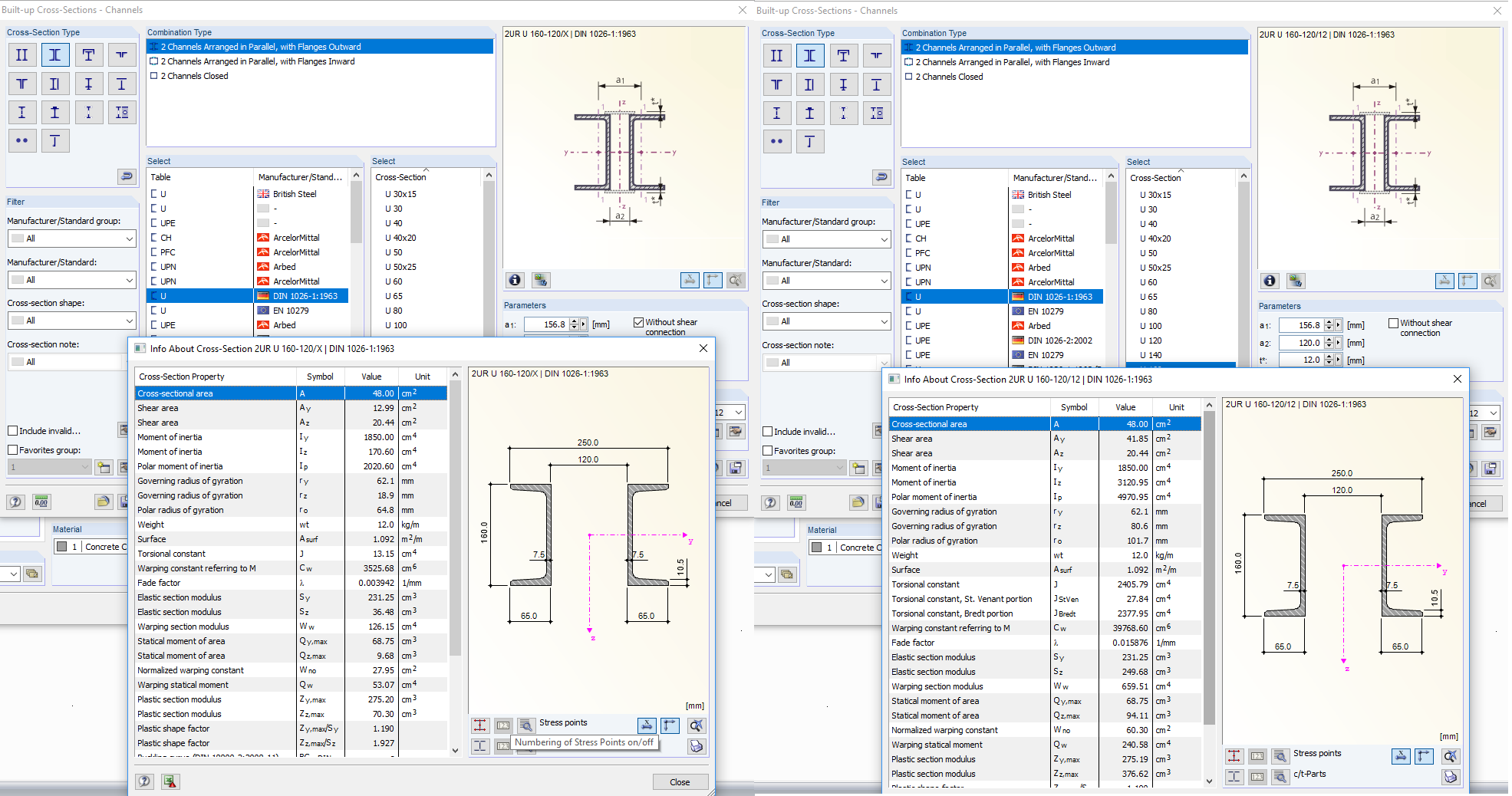The image size is (1512, 796).
Task: Show stress points in left info dialog
Action: [x=479, y=725]
